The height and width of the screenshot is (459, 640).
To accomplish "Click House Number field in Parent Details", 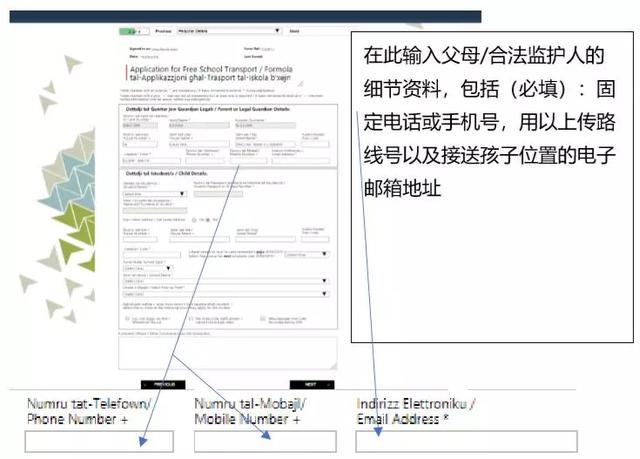I will click(x=140, y=144).
